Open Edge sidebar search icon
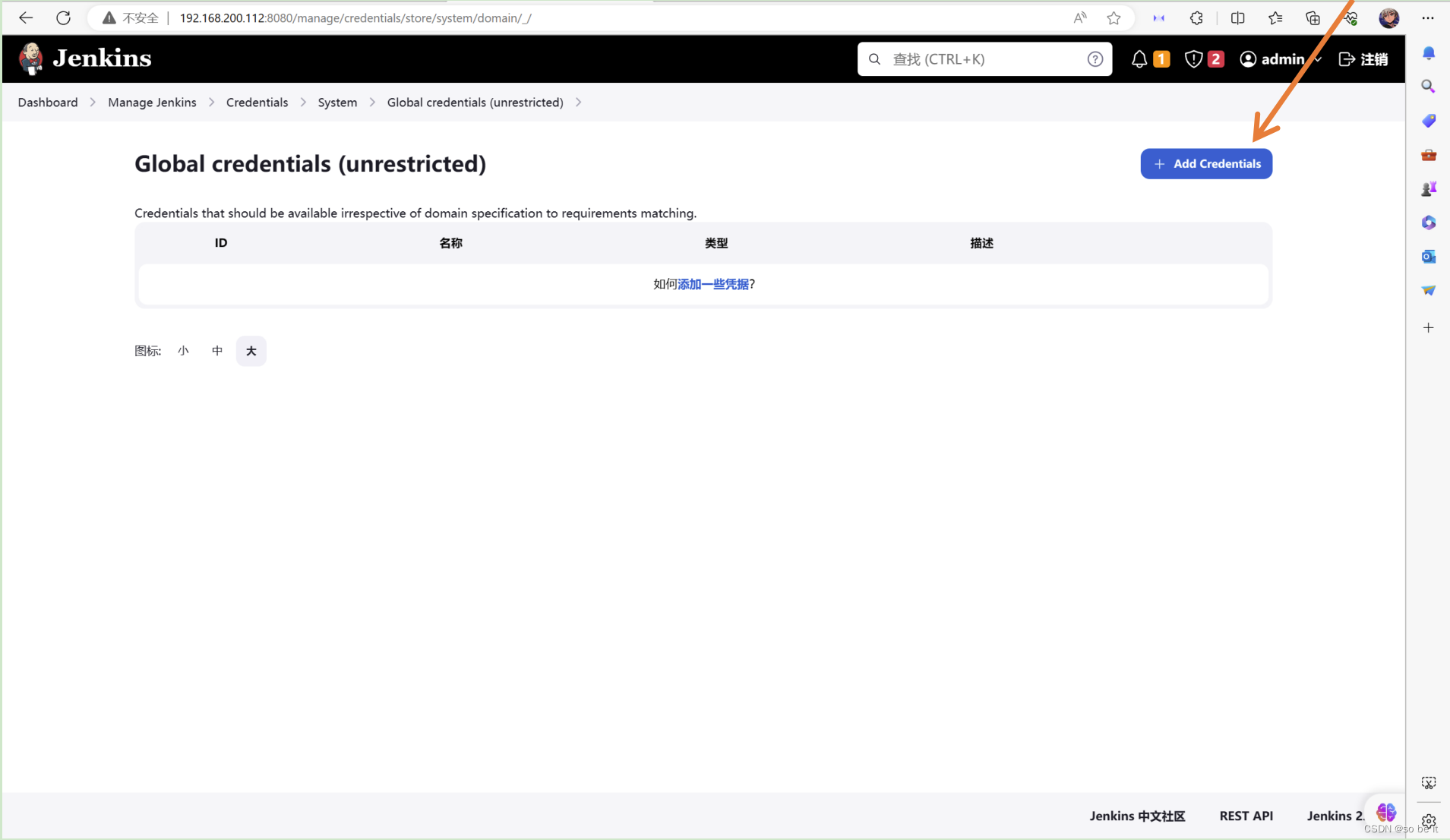Screen dimensions: 1450x840 pos(1429,87)
